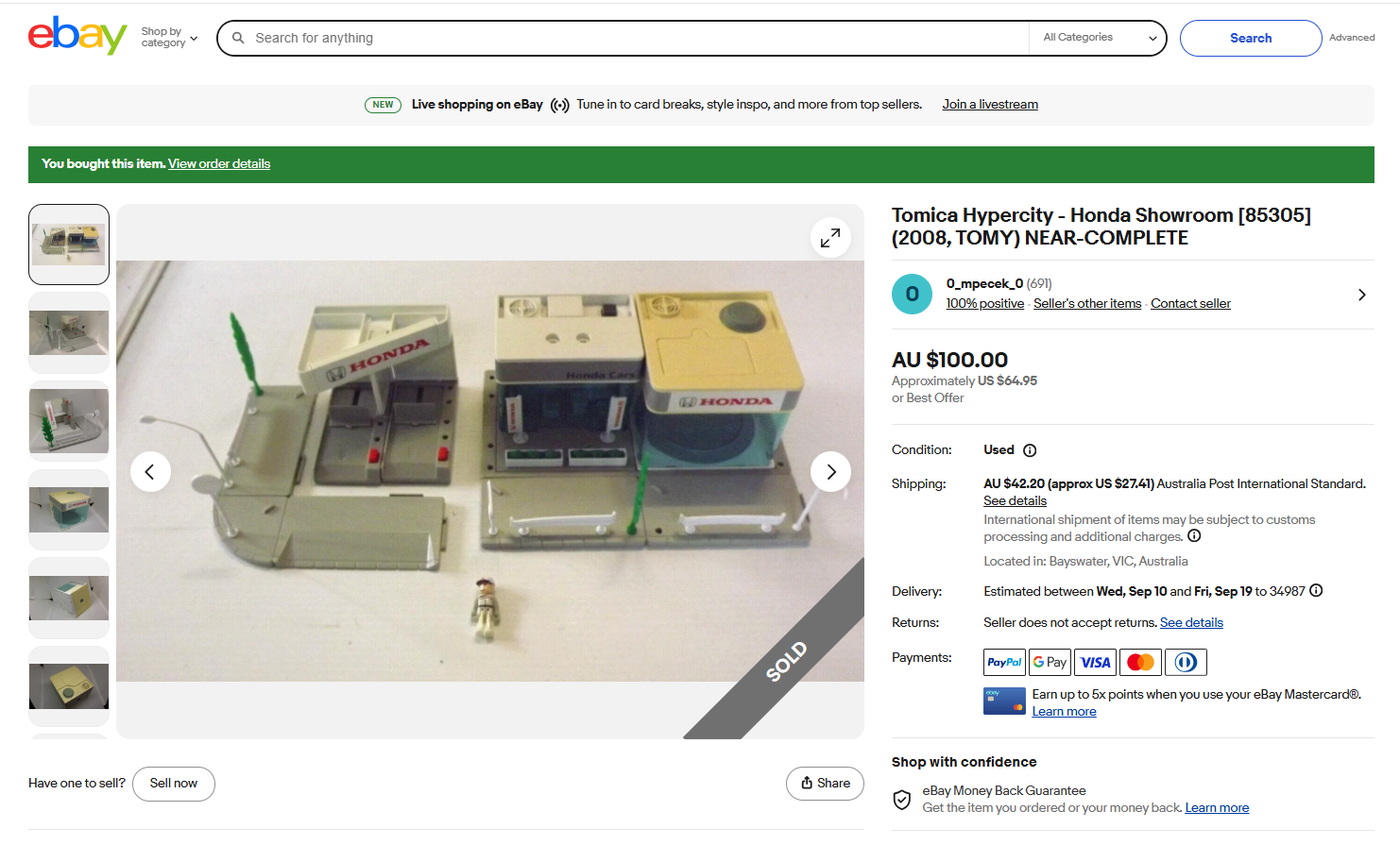Screen dimensions: 1400x845
Task: Open the Seller's other items link
Action: click(1087, 304)
